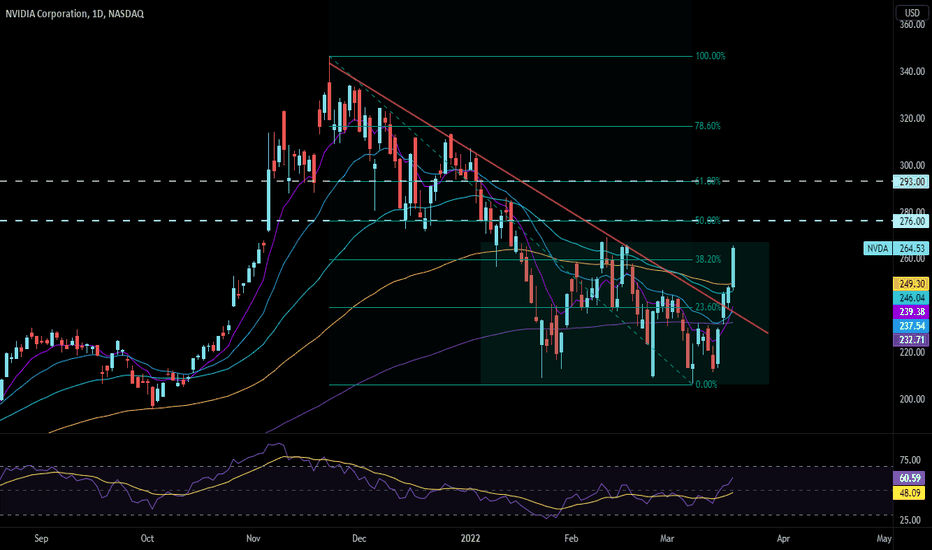Click the 340.00 price scale tick

click(912, 71)
